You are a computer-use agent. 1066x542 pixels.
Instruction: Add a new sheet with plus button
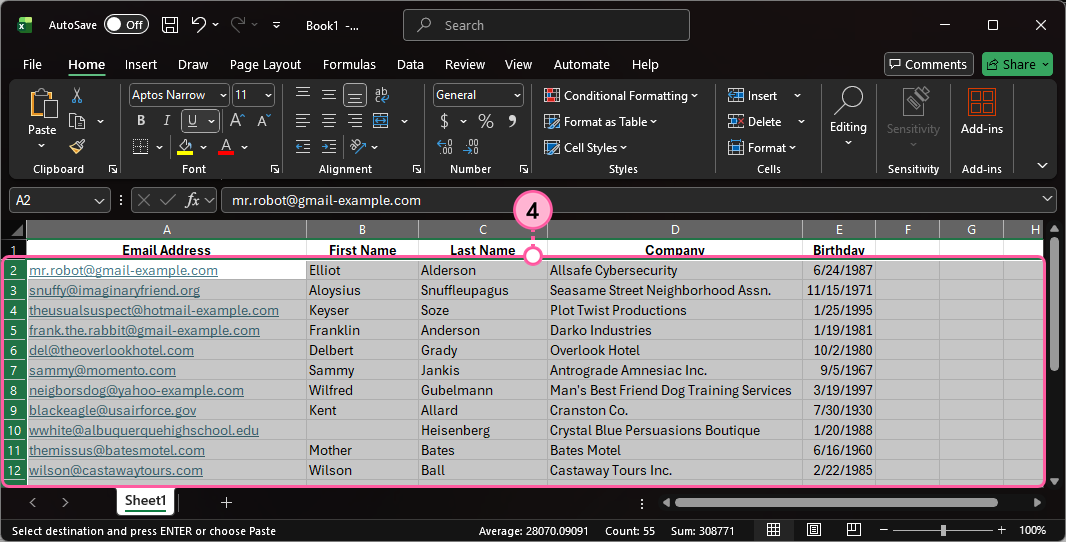[226, 503]
